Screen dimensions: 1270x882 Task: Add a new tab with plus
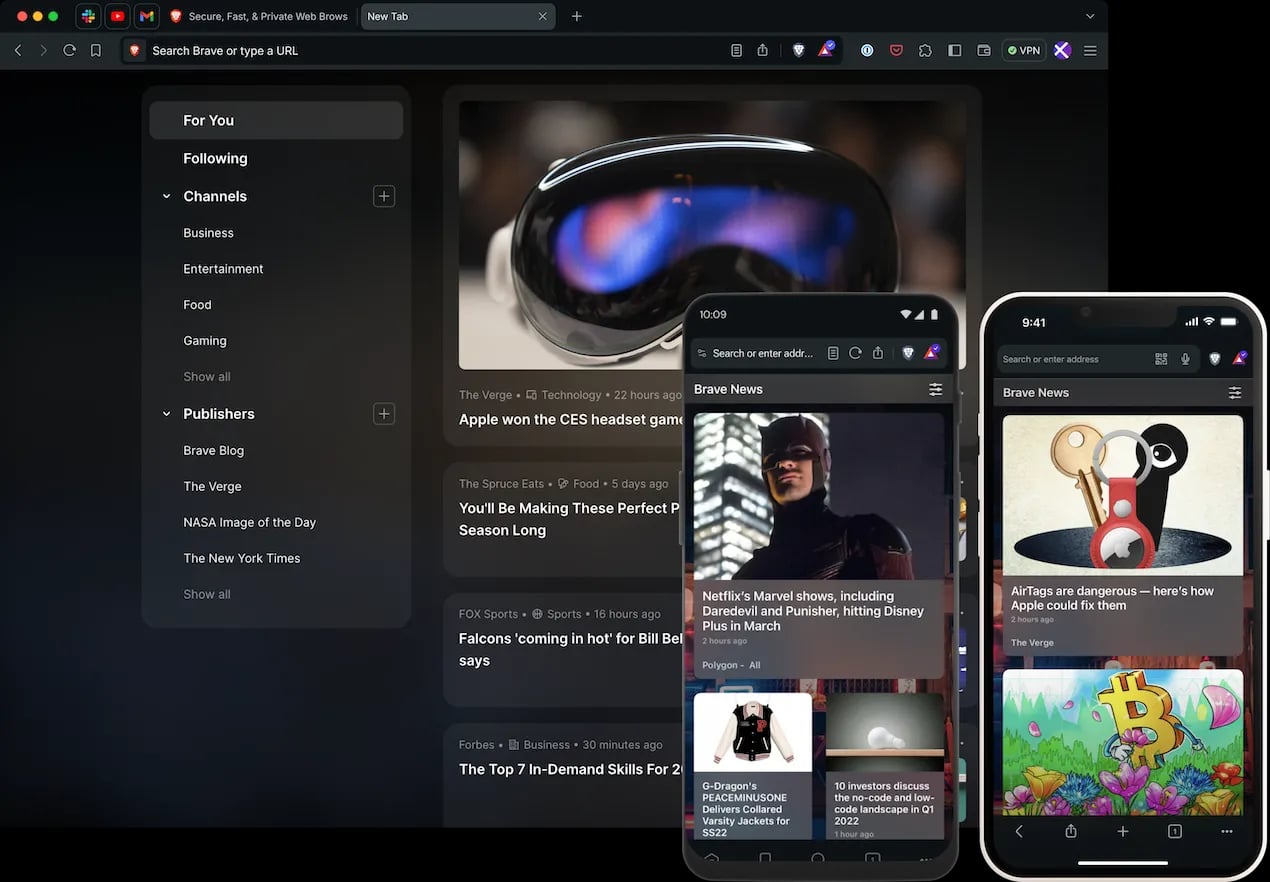pyautogui.click(x=577, y=16)
